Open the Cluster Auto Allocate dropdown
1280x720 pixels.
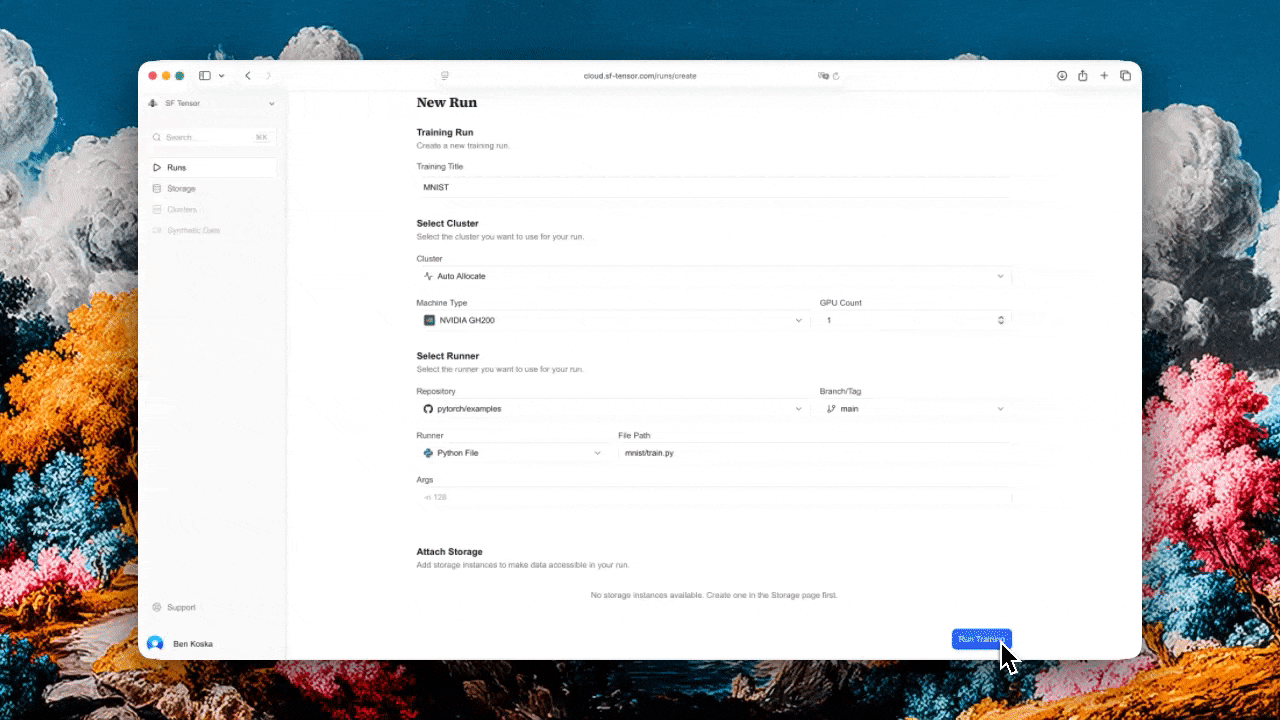(713, 276)
